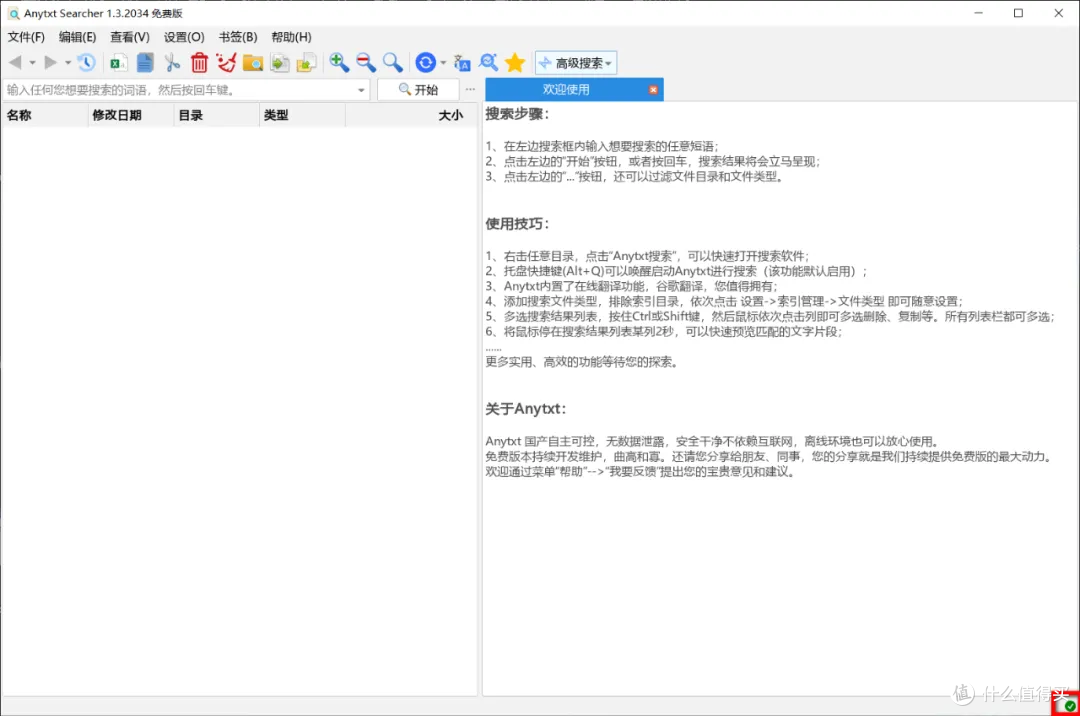This screenshot has width=1080, height=716.
Task: Click the green check status icon
Action: point(1070,706)
